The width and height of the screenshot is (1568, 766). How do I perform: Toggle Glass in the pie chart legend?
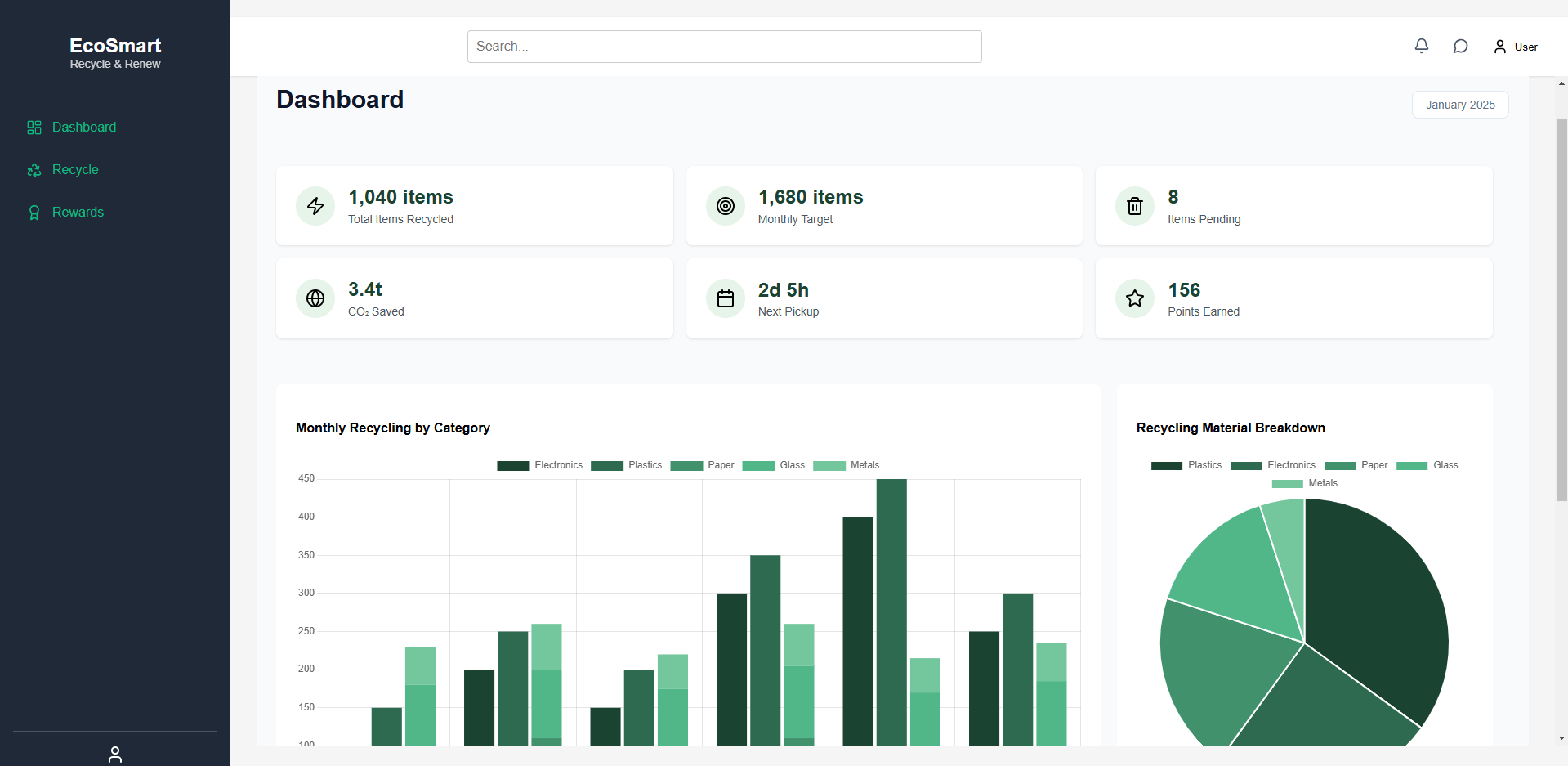tap(1427, 465)
